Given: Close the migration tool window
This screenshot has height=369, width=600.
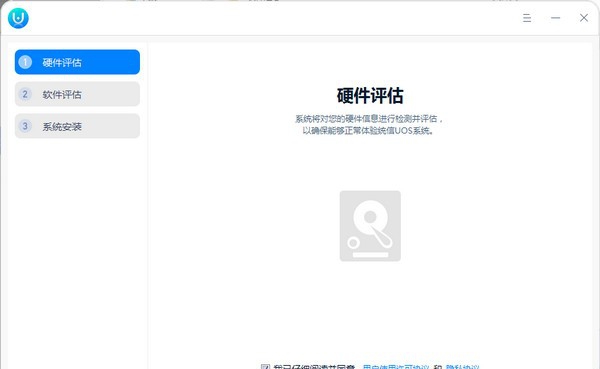Looking at the screenshot, I should tap(584, 18).
